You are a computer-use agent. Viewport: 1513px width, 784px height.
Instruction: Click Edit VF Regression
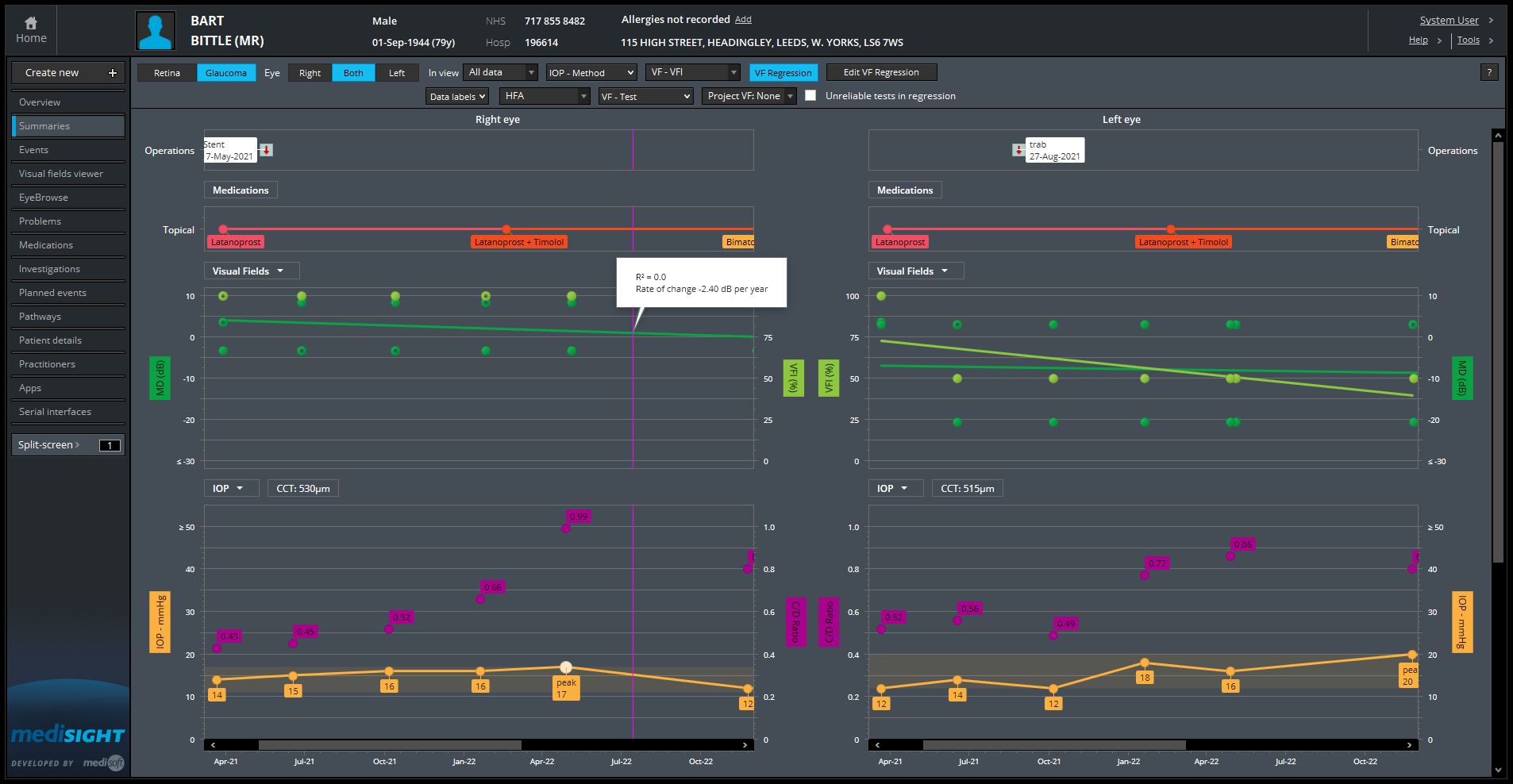pyautogui.click(x=881, y=72)
